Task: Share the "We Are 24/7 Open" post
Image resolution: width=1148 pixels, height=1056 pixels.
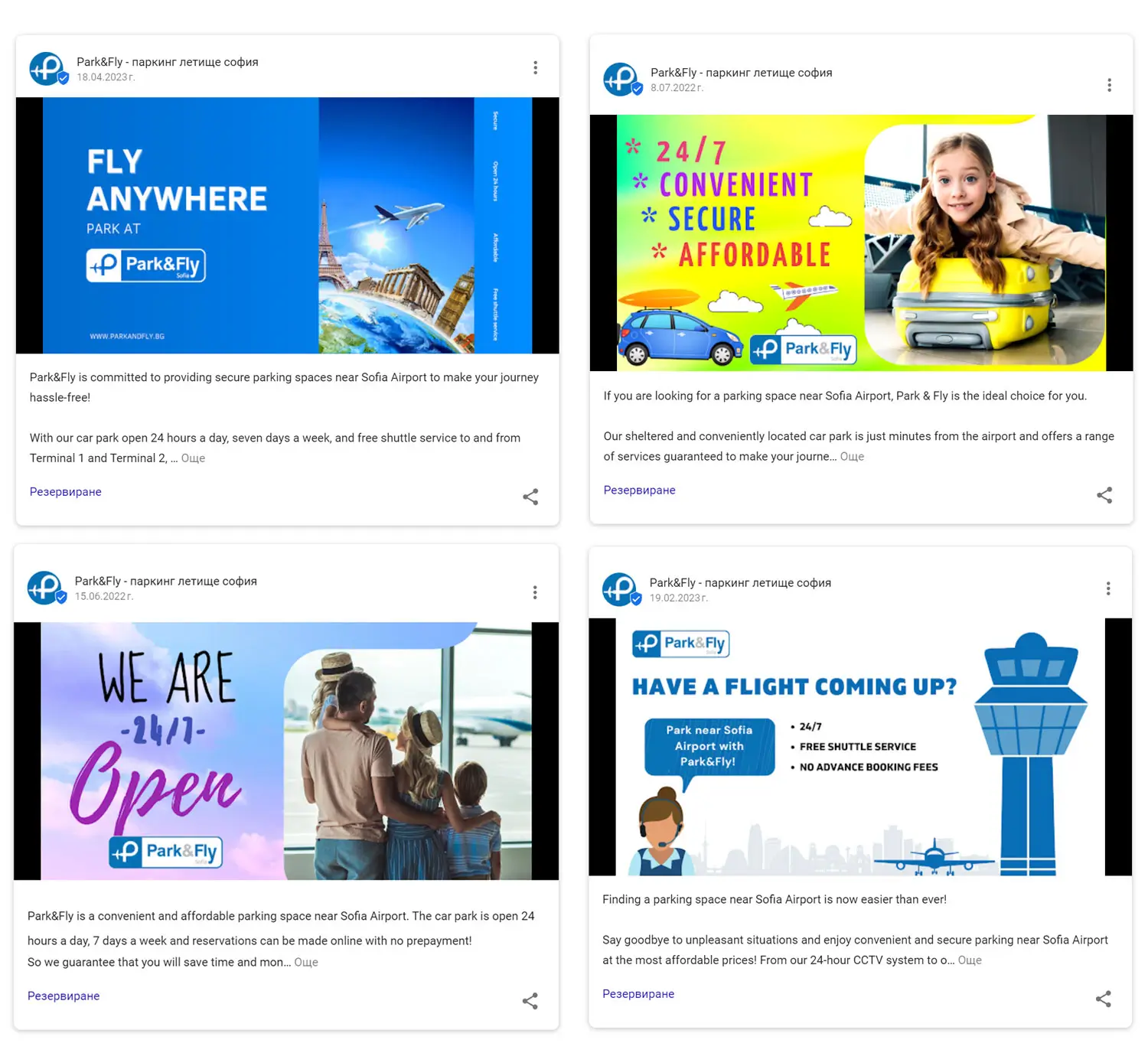Action: click(530, 1001)
